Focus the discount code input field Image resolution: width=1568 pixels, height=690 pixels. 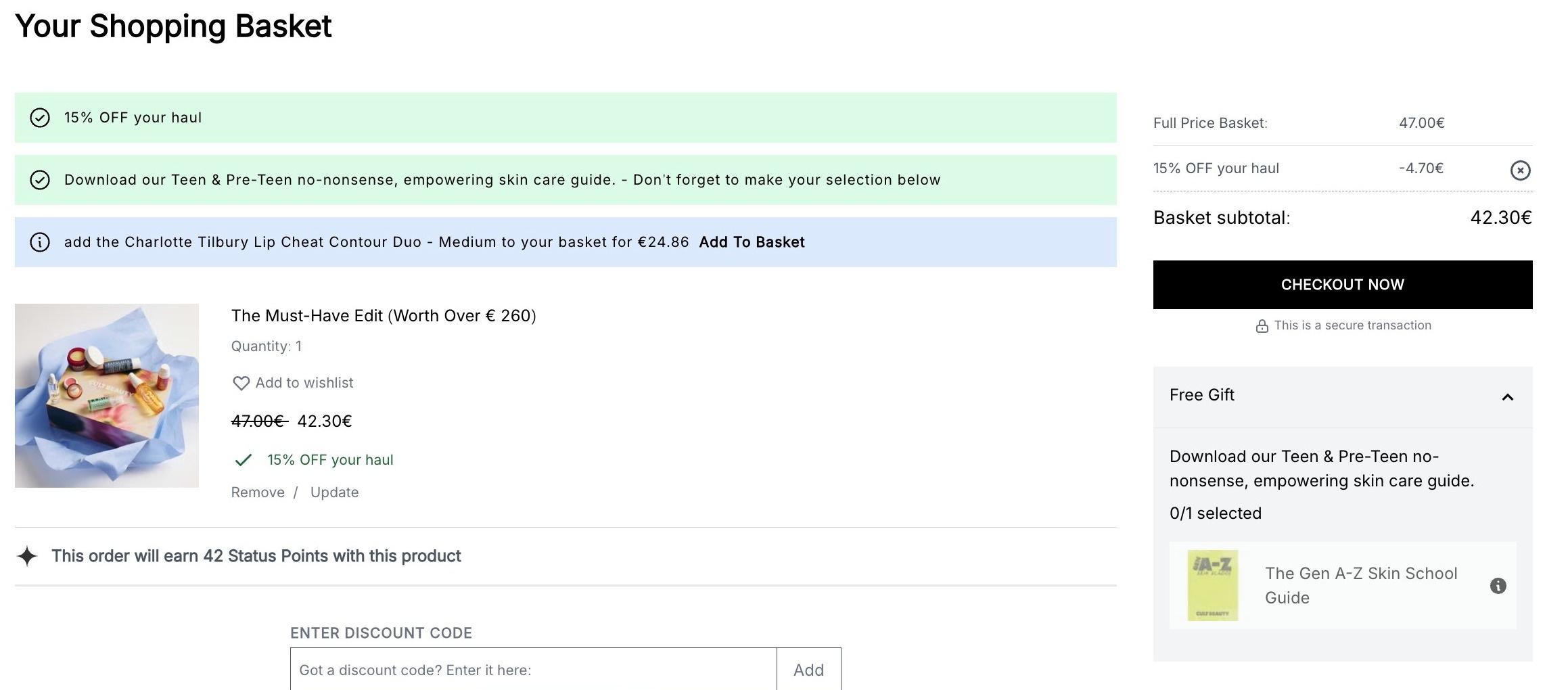click(x=533, y=670)
